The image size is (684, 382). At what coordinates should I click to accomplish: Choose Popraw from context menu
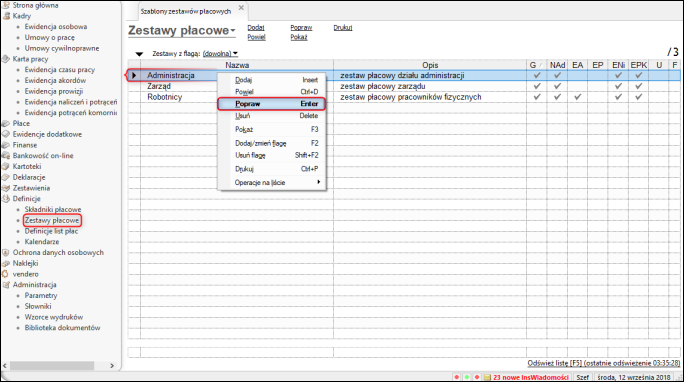272,104
